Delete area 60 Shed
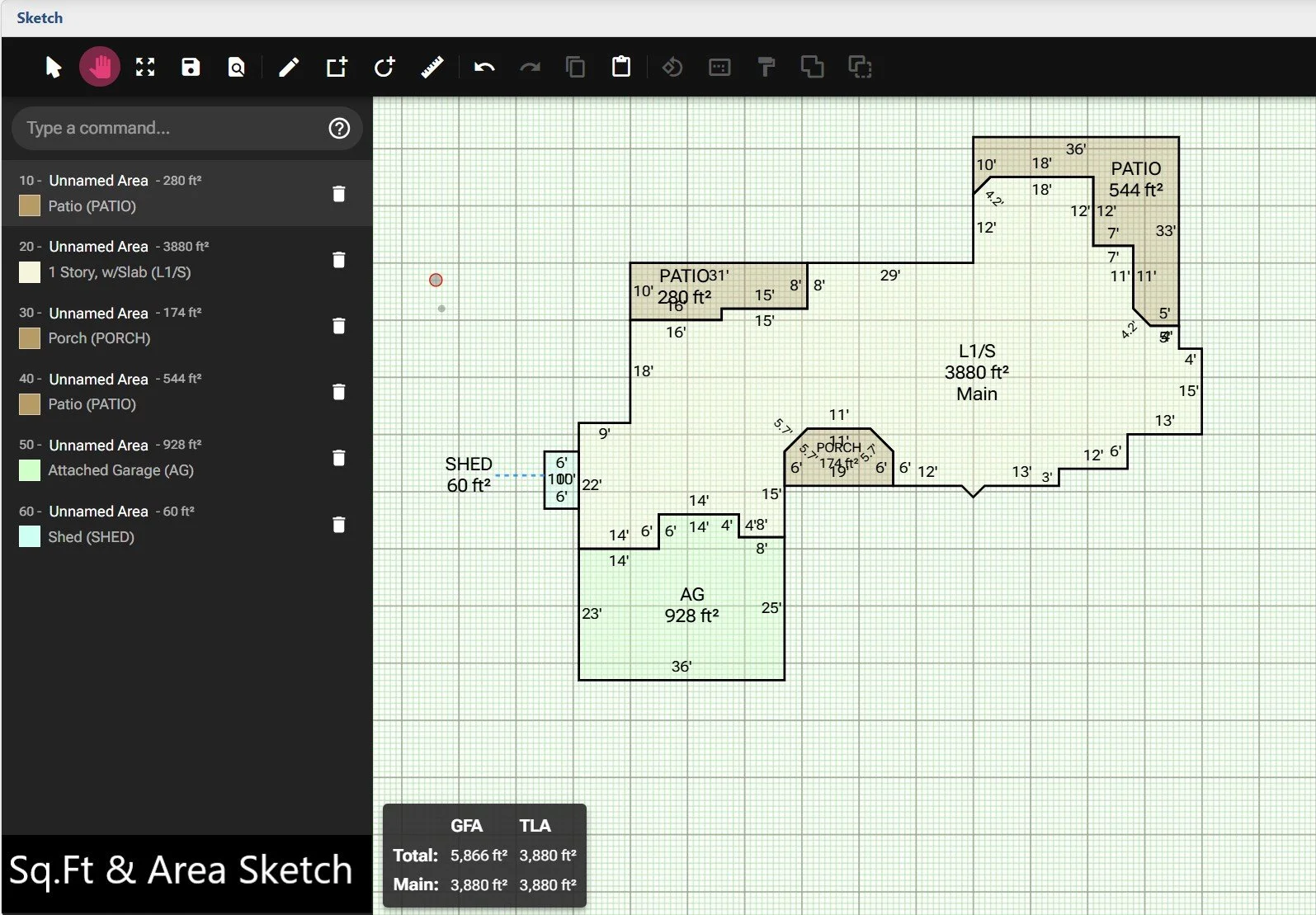The width and height of the screenshot is (1316, 915). pyautogui.click(x=338, y=525)
